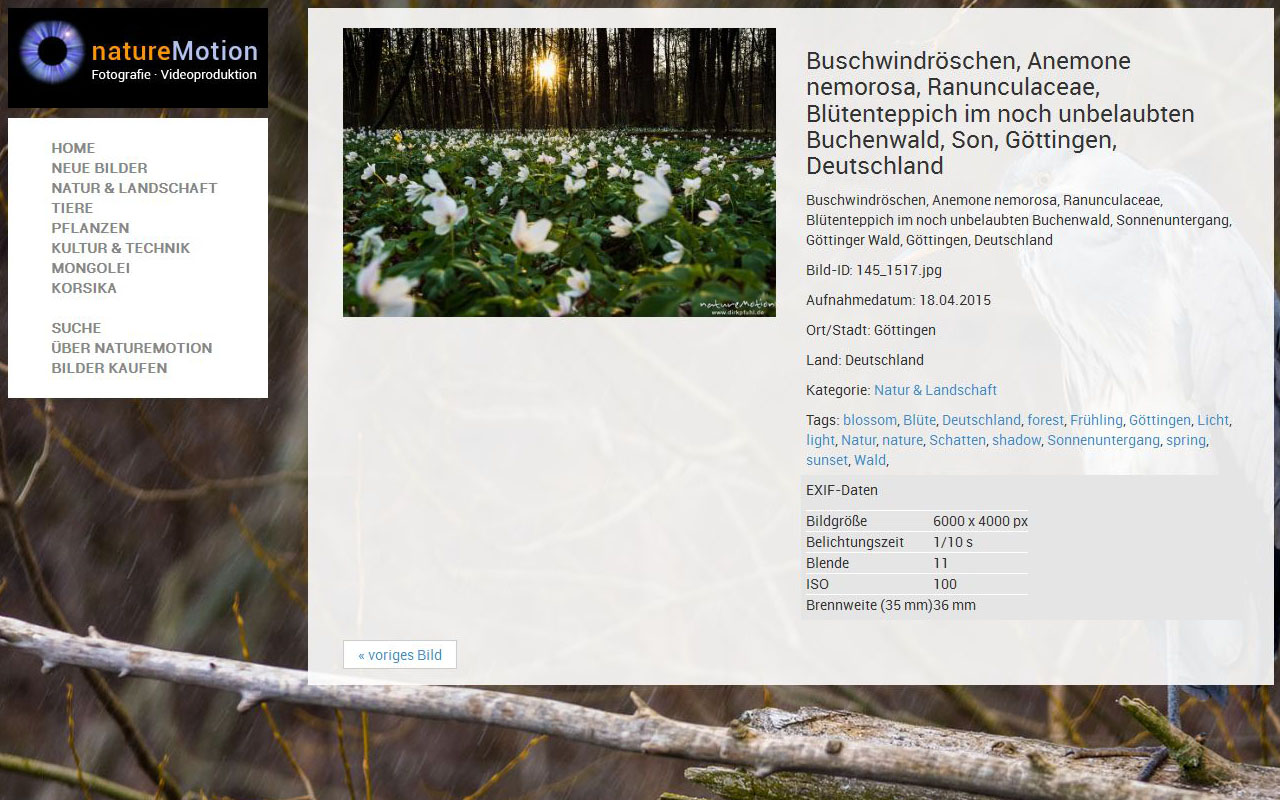Open KULTUR & TECHNIK menu entry
The height and width of the screenshot is (800, 1280).
click(120, 248)
